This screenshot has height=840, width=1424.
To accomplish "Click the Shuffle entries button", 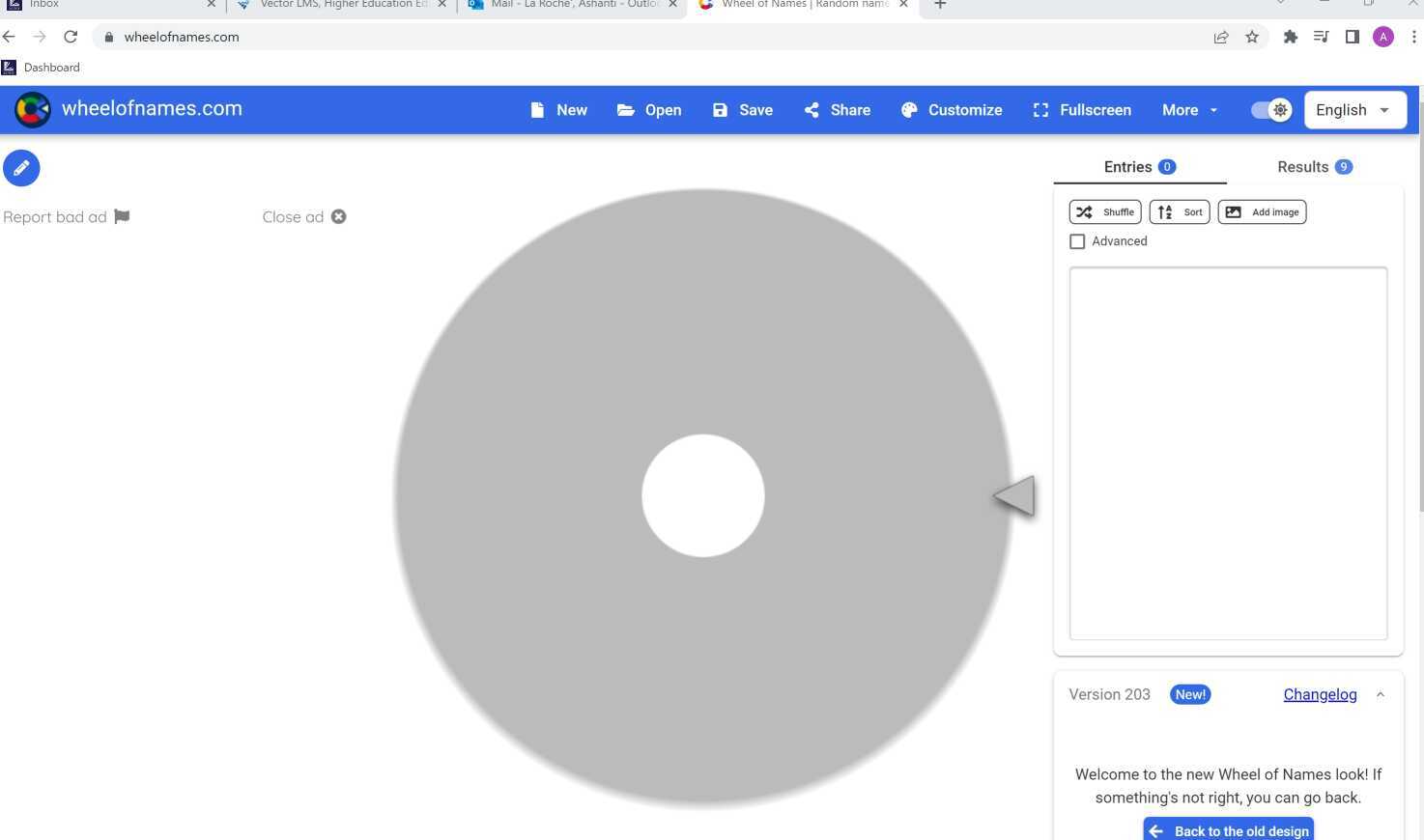I will point(1105,212).
